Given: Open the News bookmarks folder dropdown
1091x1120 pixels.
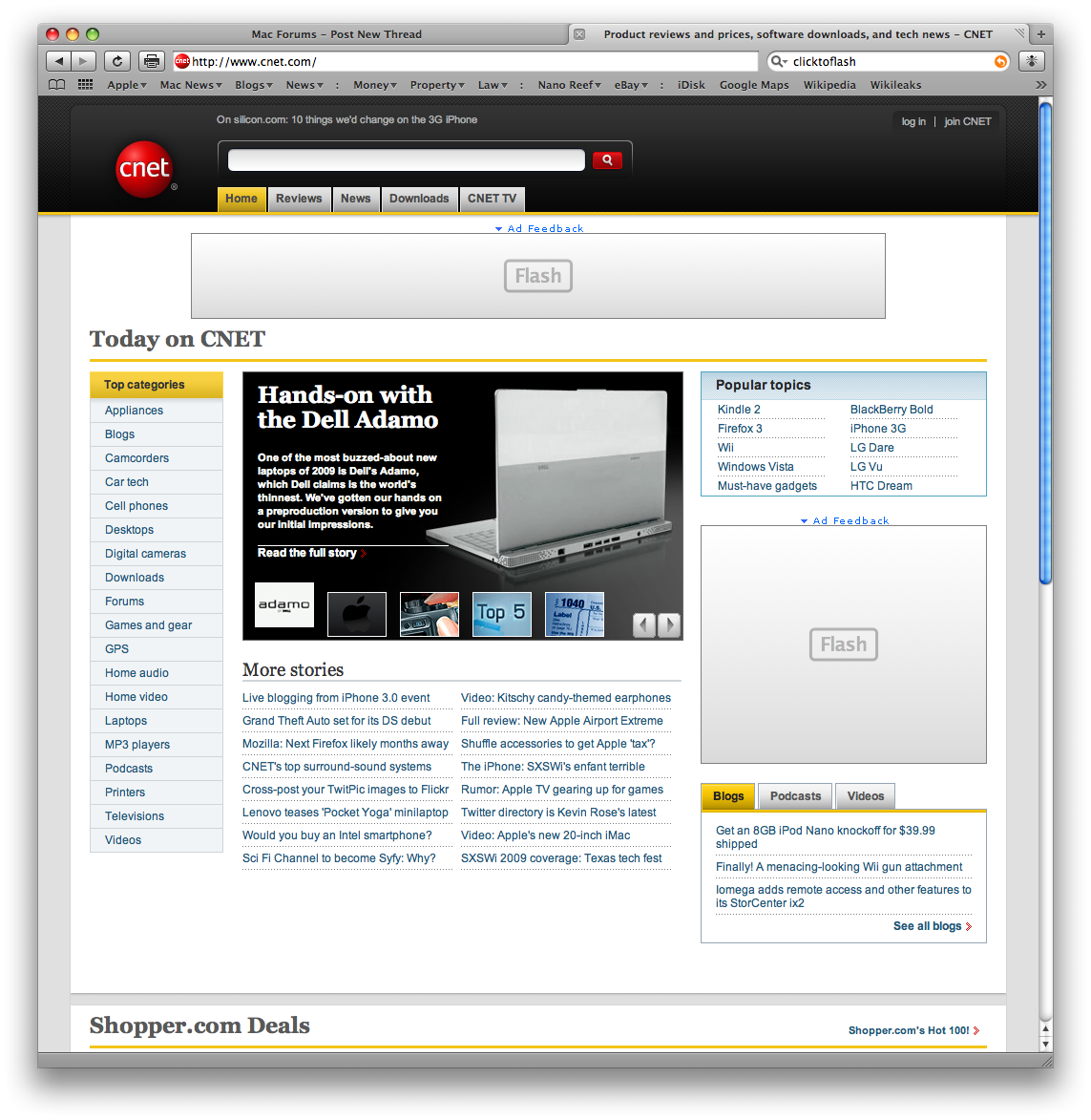Looking at the screenshot, I should coord(304,85).
